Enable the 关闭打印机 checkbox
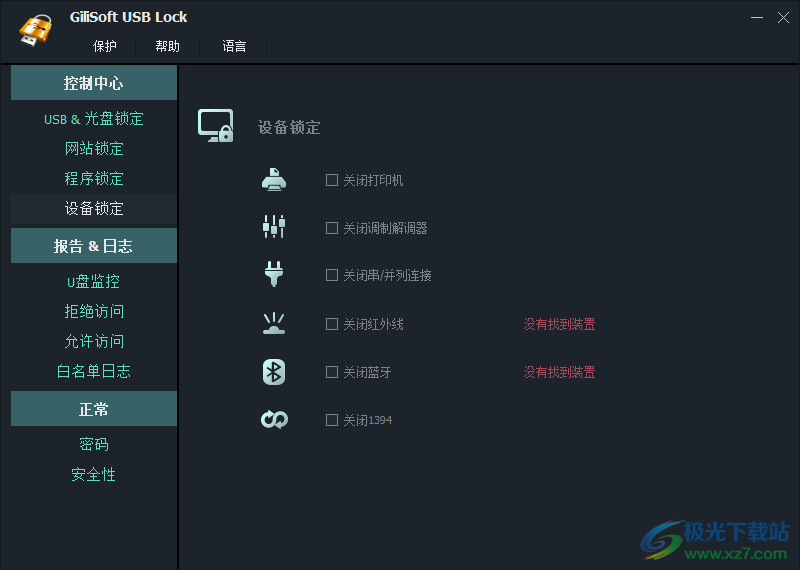The height and width of the screenshot is (570, 800). coord(332,180)
